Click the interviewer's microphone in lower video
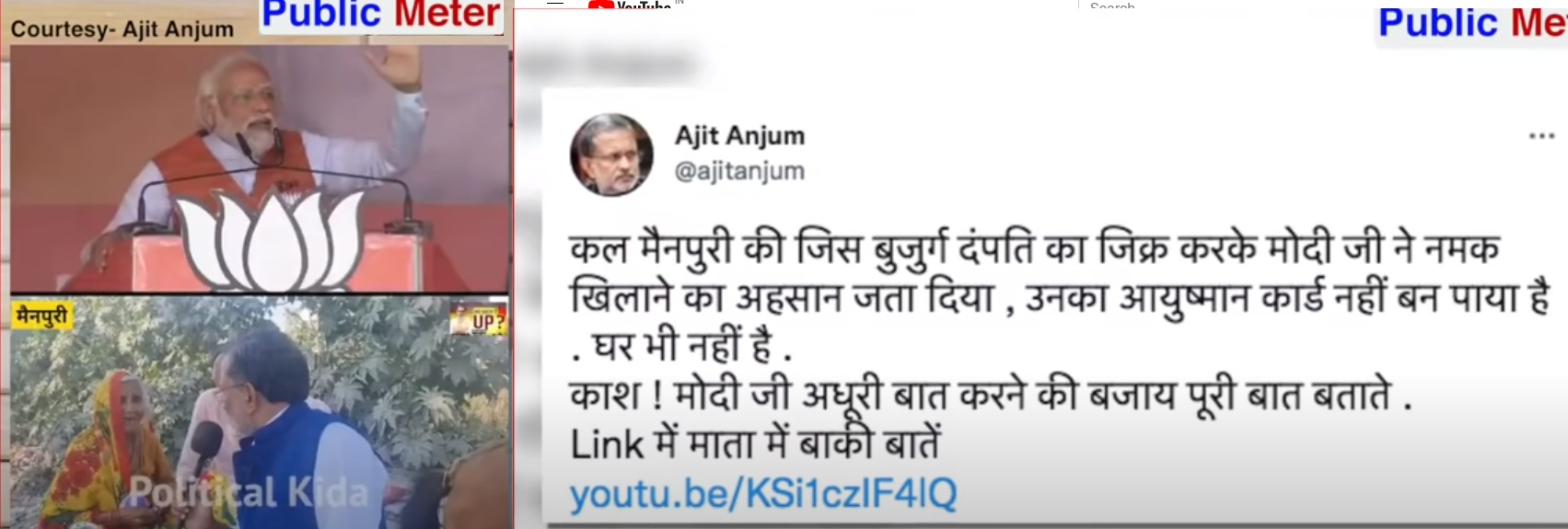 tap(204, 440)
